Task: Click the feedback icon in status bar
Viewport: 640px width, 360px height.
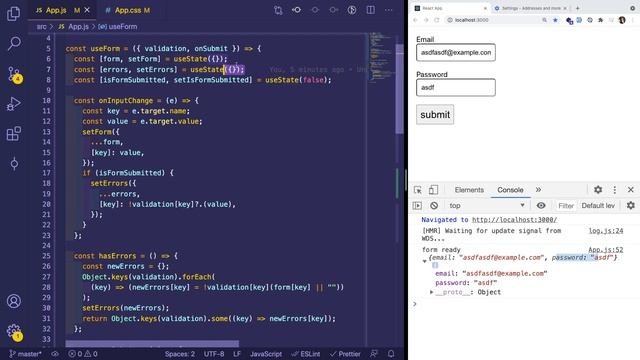Action: (x=373, y=354)
